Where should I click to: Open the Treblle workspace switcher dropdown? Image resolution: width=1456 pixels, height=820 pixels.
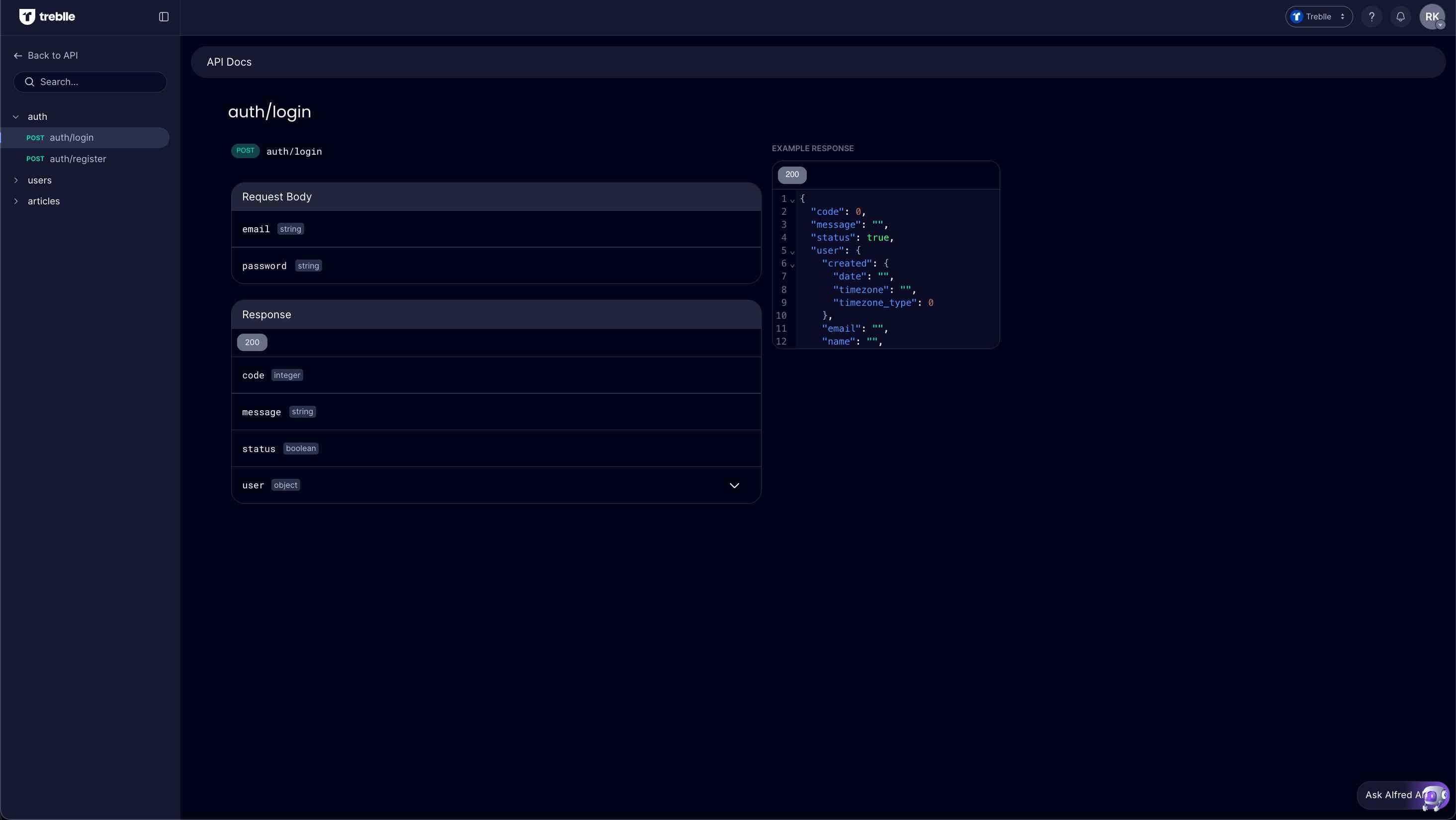[1319, 16]
